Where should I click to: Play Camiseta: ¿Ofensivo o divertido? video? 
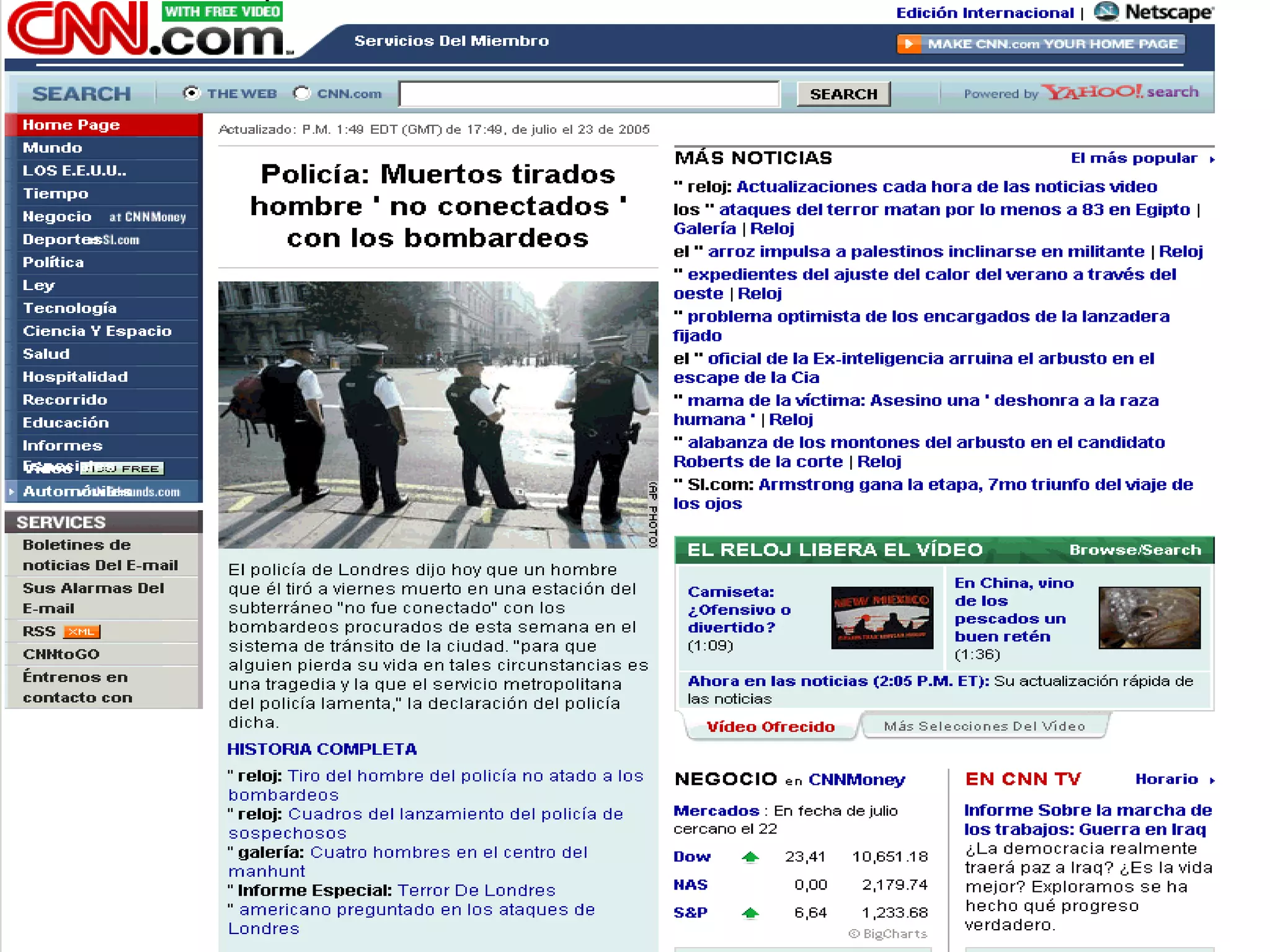point(739,610)
